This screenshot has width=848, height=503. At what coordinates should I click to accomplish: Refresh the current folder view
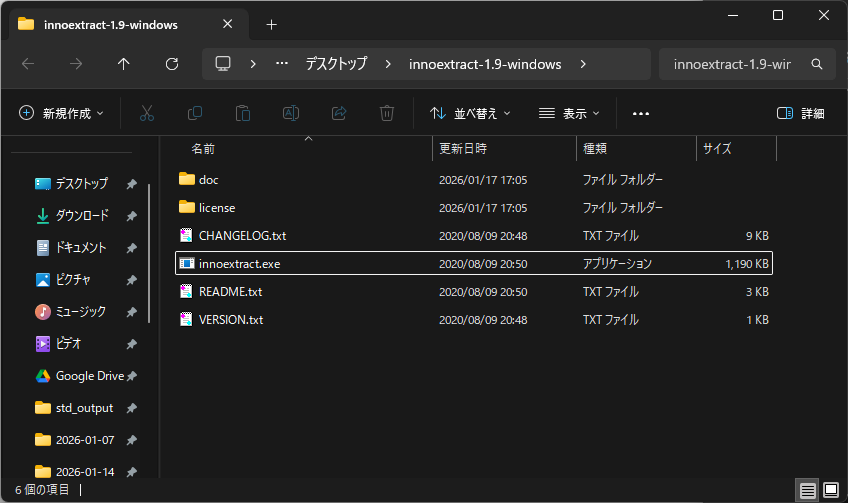pyautogui.click(x=172, y=64)
